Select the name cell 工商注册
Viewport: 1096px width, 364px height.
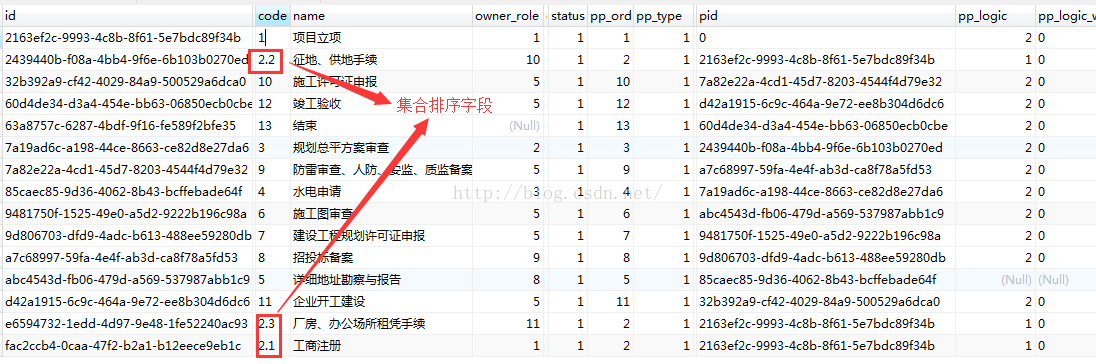[381, 346]
